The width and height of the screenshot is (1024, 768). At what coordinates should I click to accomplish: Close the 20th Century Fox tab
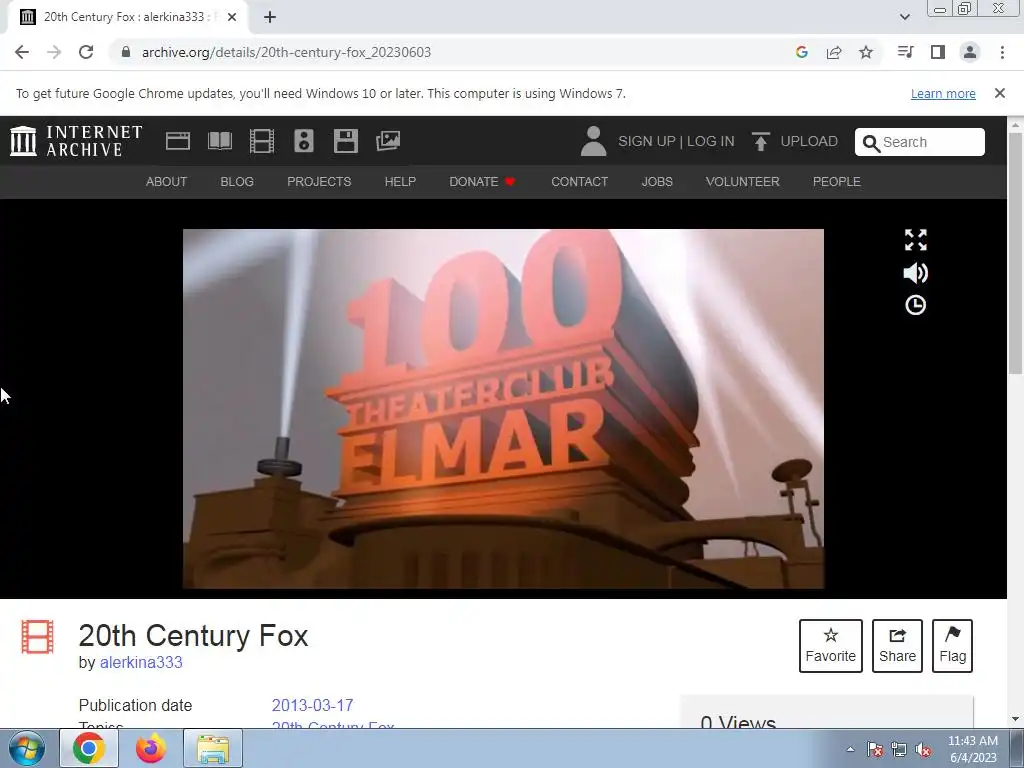click(232, 17)
